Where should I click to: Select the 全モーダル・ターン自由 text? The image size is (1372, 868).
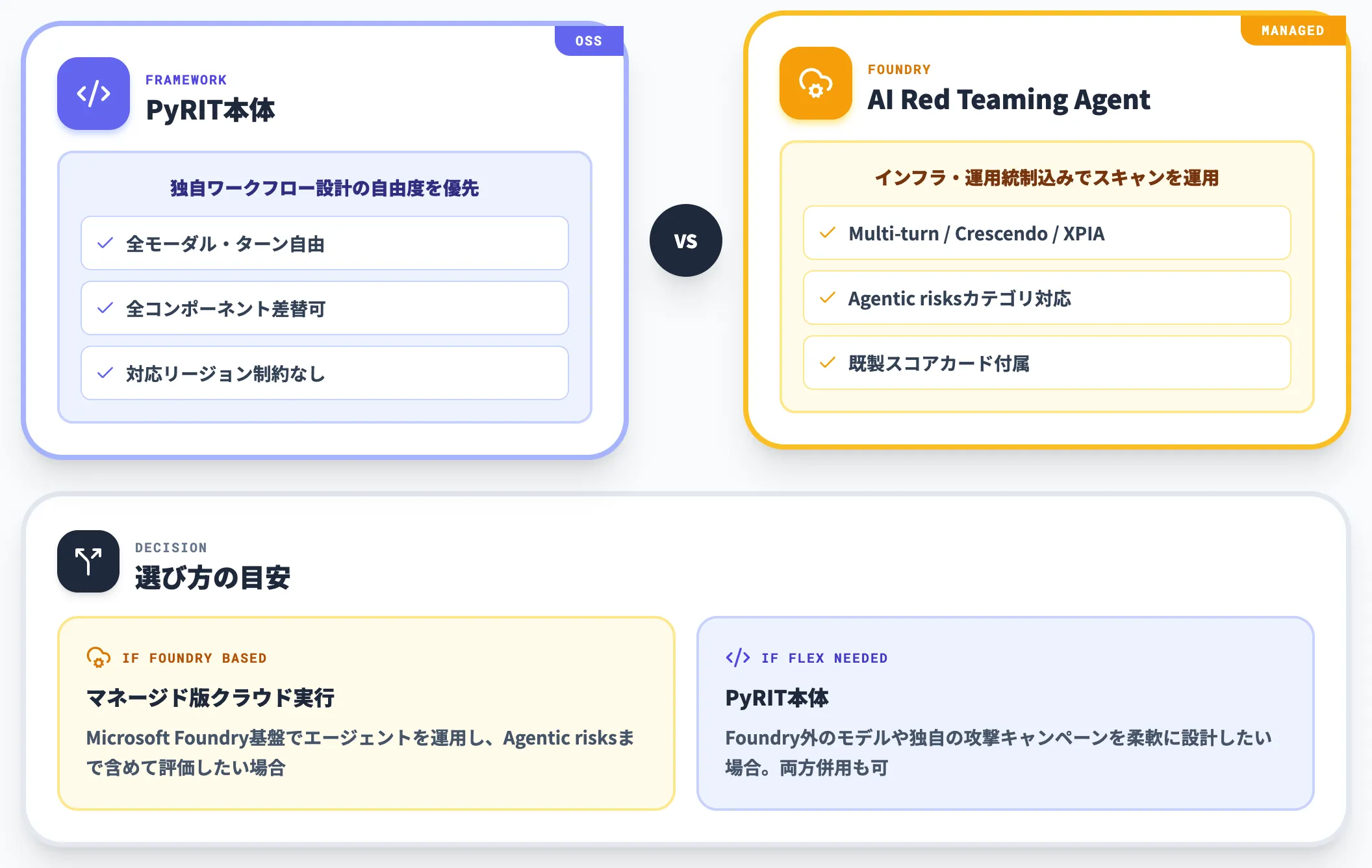click(225, 244)
